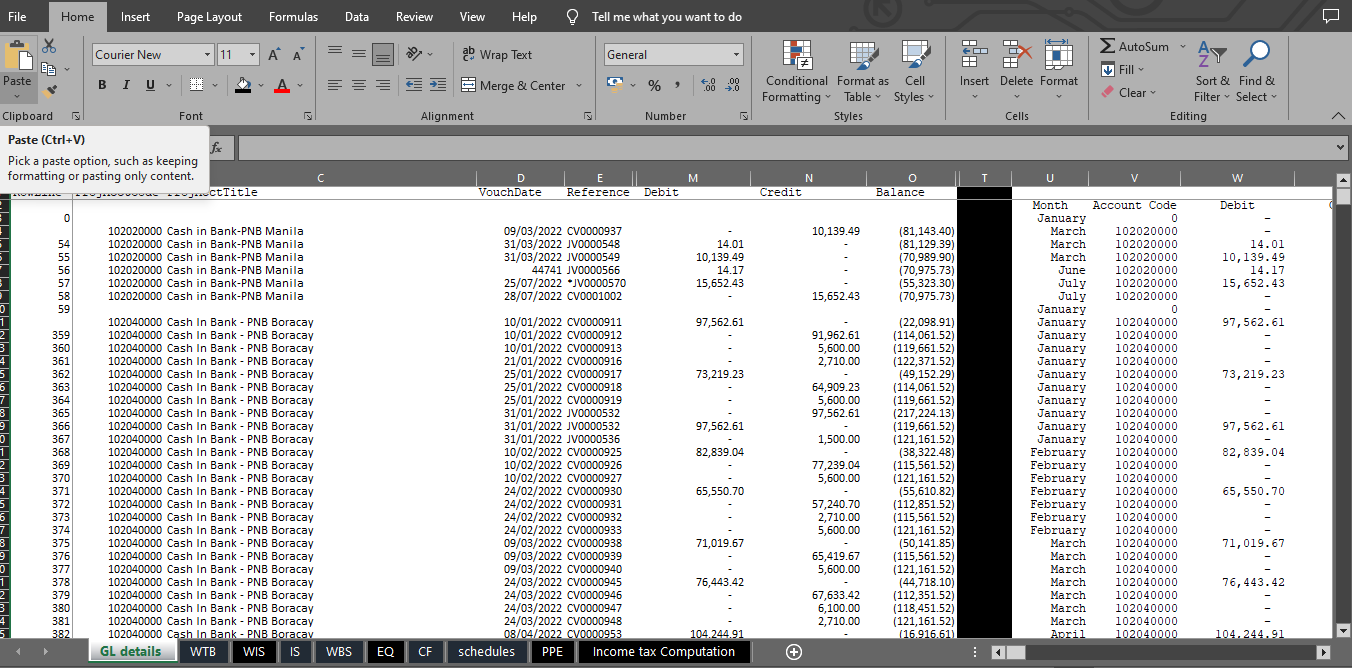This screenshot has height=668, width=1352.
Task: Click the Insert cells button
Action: point(974,71)
